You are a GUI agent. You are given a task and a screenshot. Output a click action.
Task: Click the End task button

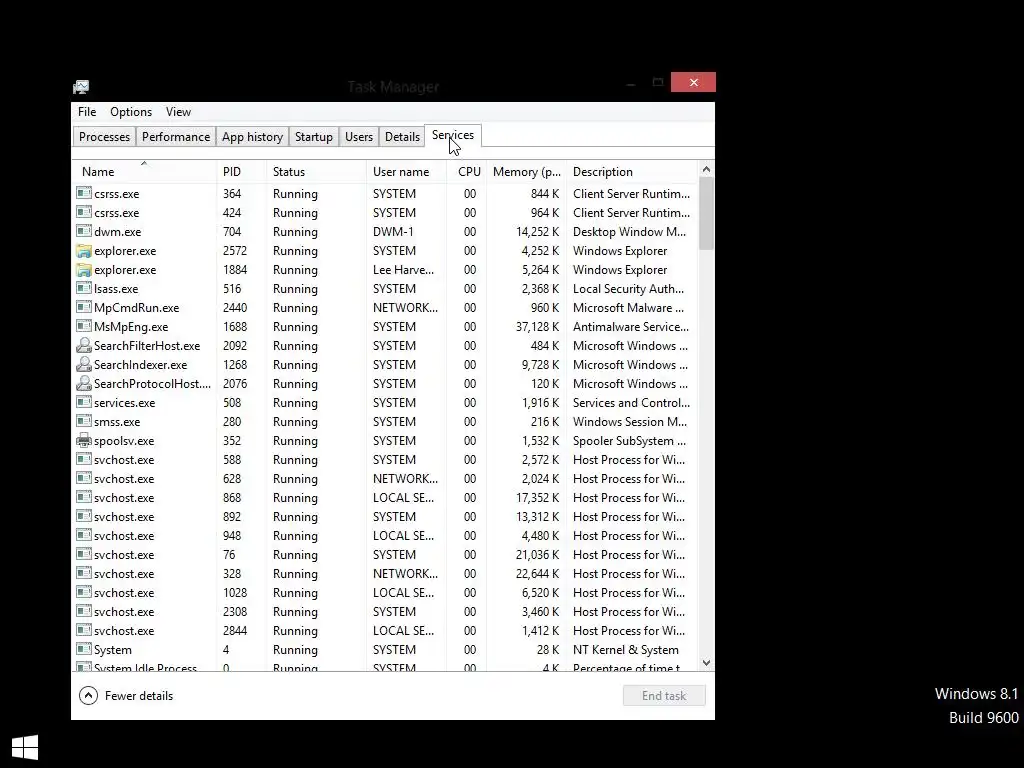[664, 696]
